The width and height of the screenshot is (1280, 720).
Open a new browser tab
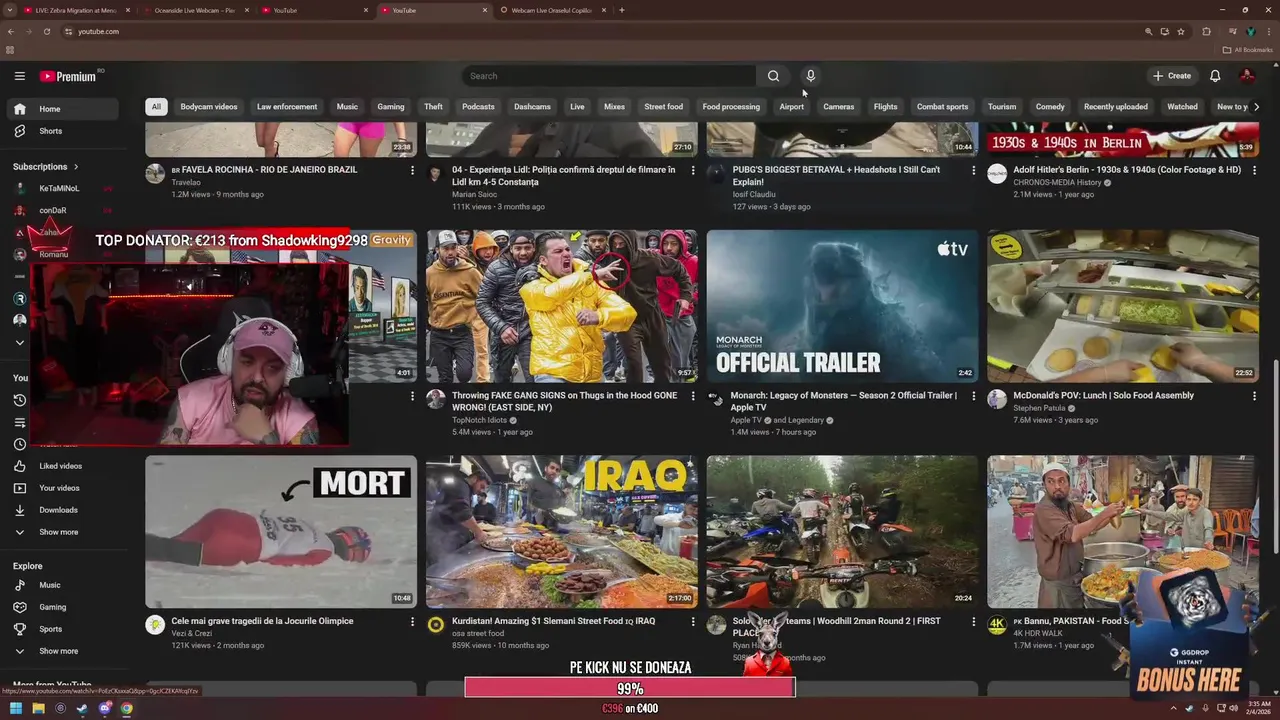point(622,10)
